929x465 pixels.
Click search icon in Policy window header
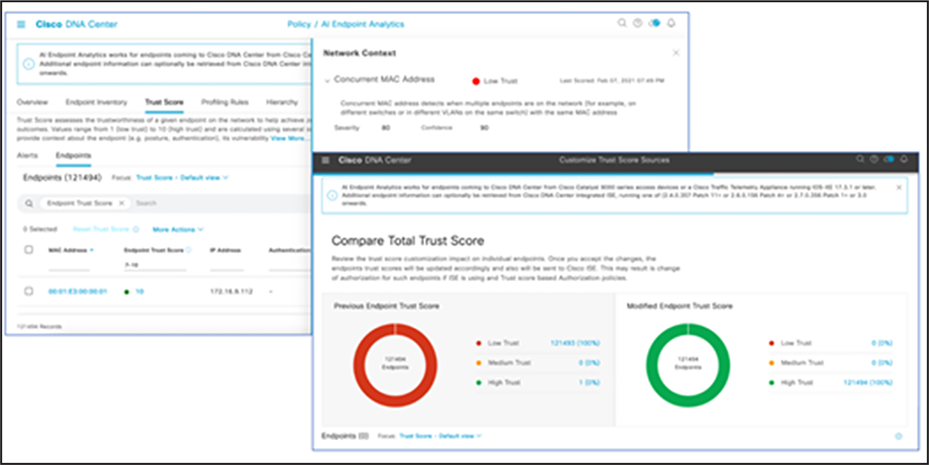pos(622,23)
